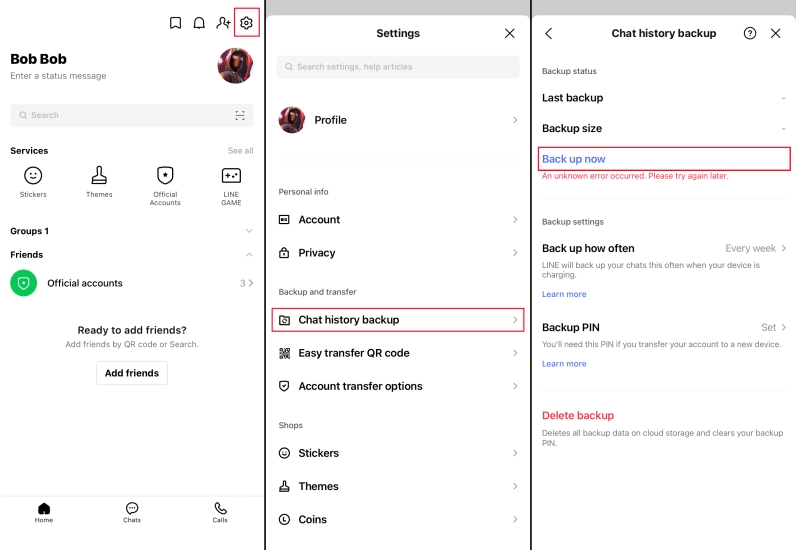Click the add friend icon
Screen dimensions: 796x550
tap(223, 23)
